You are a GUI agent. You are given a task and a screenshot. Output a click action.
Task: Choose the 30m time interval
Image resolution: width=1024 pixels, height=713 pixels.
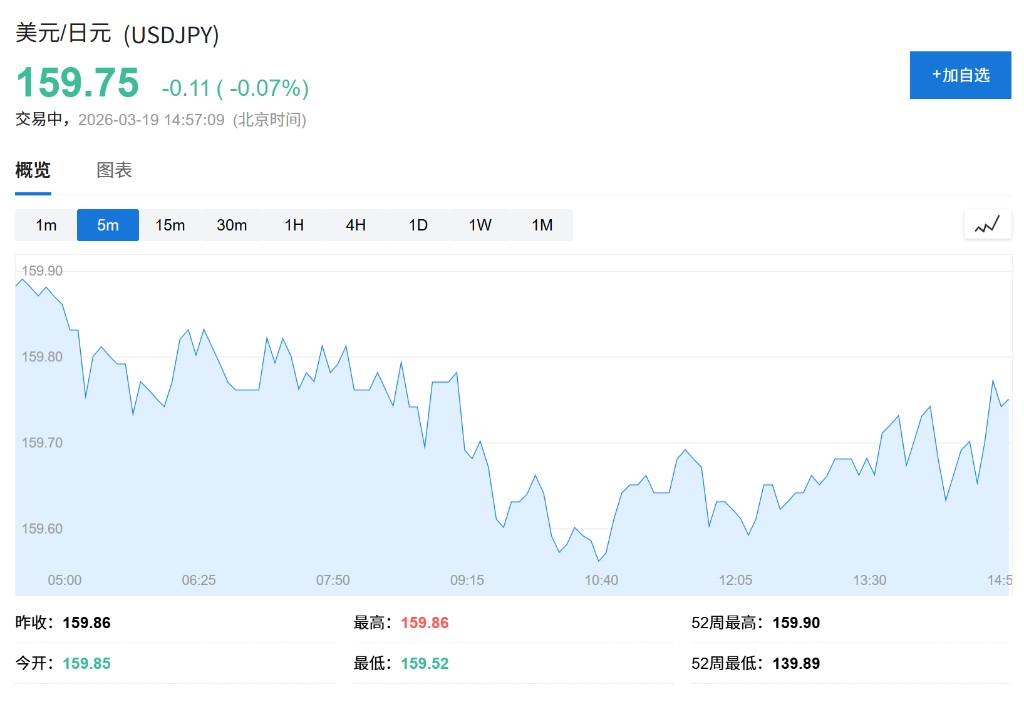[x=232, y=225]
